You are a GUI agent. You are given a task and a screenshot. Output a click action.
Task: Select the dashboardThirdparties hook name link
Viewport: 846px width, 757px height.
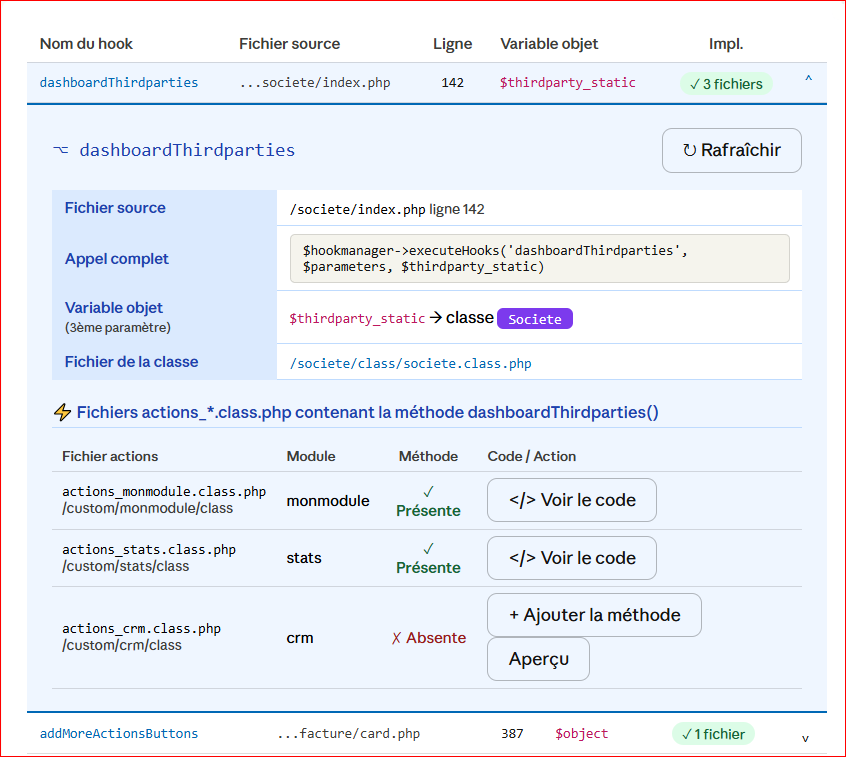point(119,83)
